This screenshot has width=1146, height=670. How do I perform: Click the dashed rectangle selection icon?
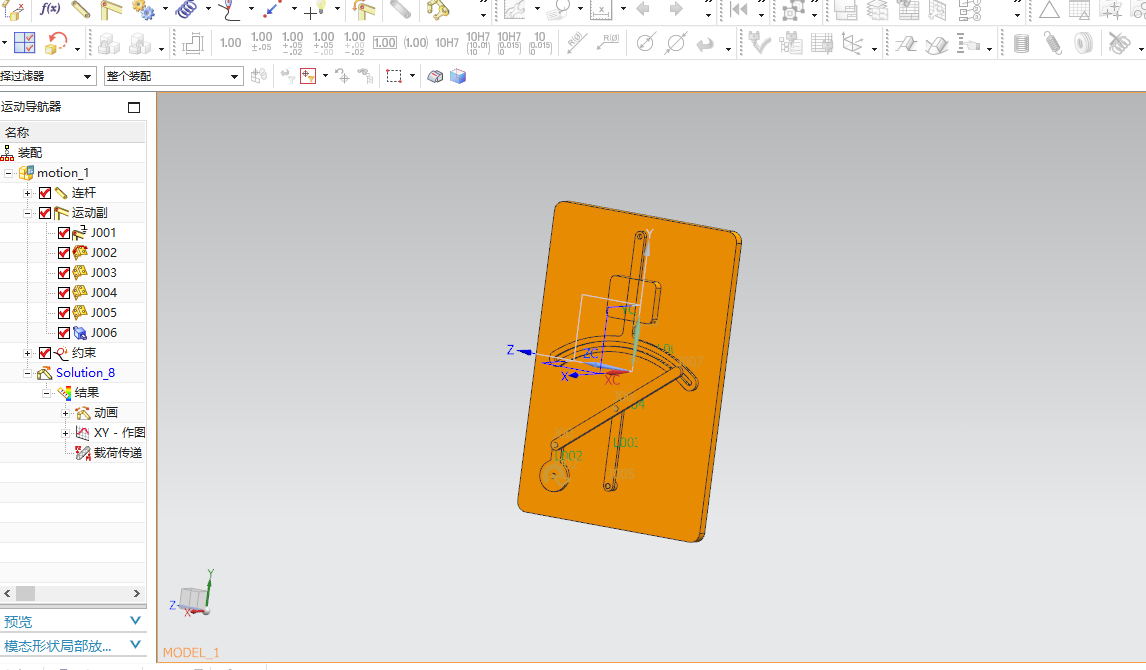tap(394, 76)
